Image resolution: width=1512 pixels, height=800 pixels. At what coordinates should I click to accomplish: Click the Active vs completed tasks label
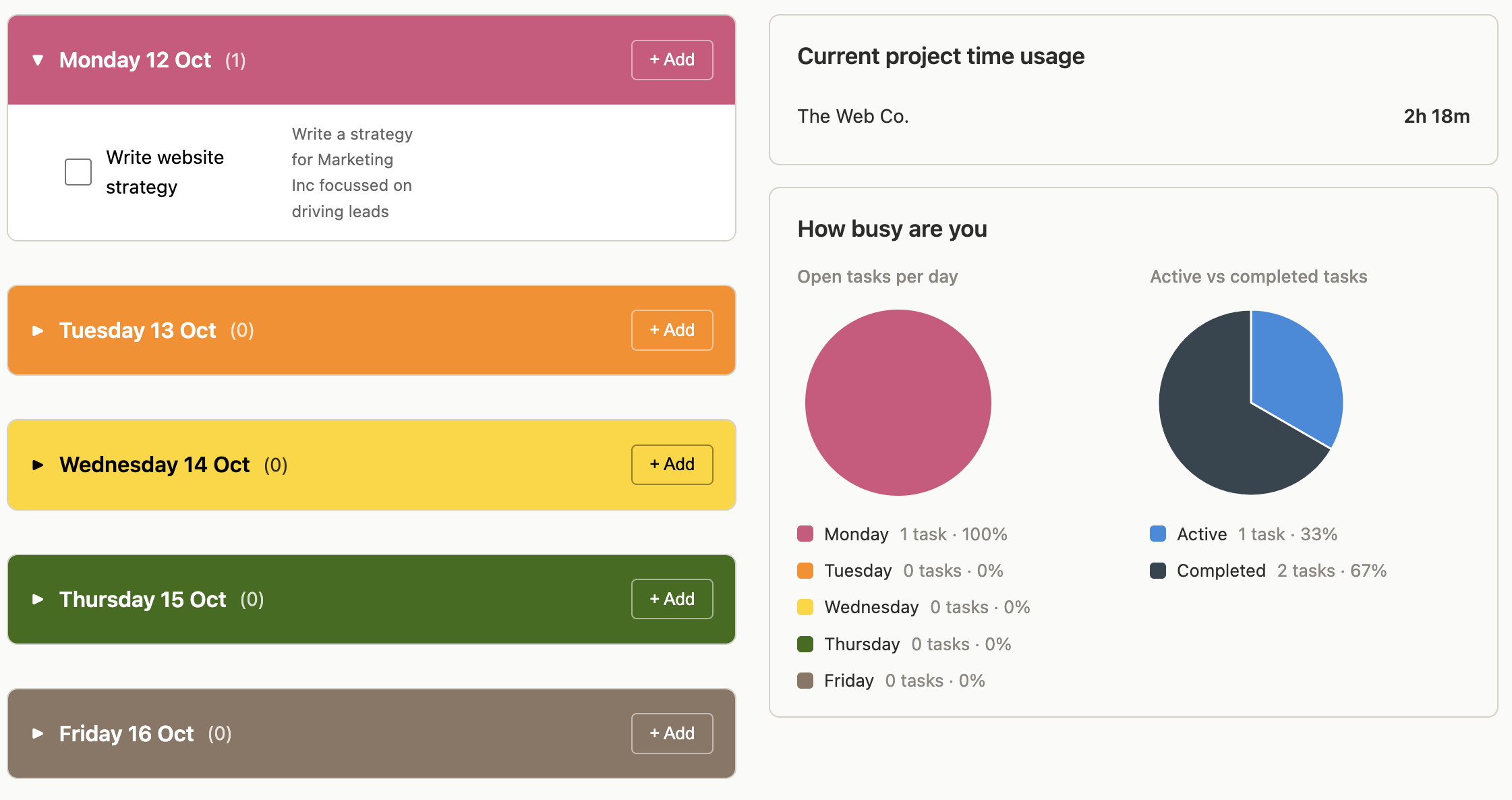(1258, 277)
